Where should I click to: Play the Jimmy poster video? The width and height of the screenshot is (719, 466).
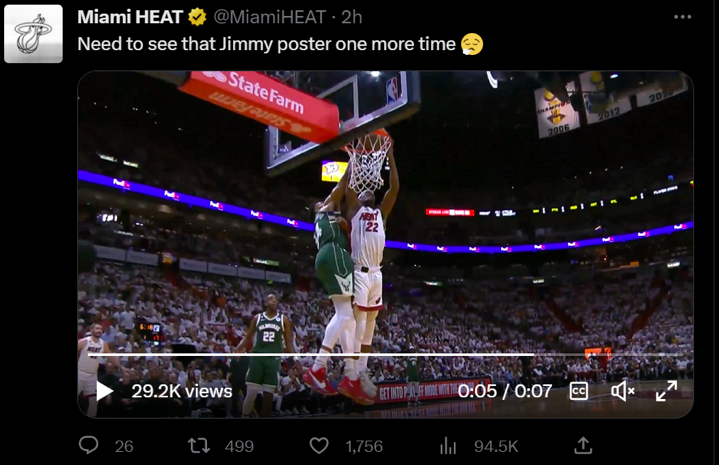[x=105, y=391]
